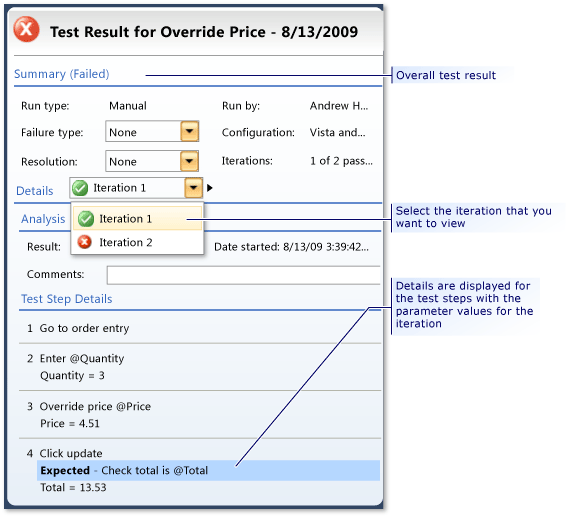Select Iteration 2 from the dropdown list
The image size is (566, 517).
[x=137, y=242]
